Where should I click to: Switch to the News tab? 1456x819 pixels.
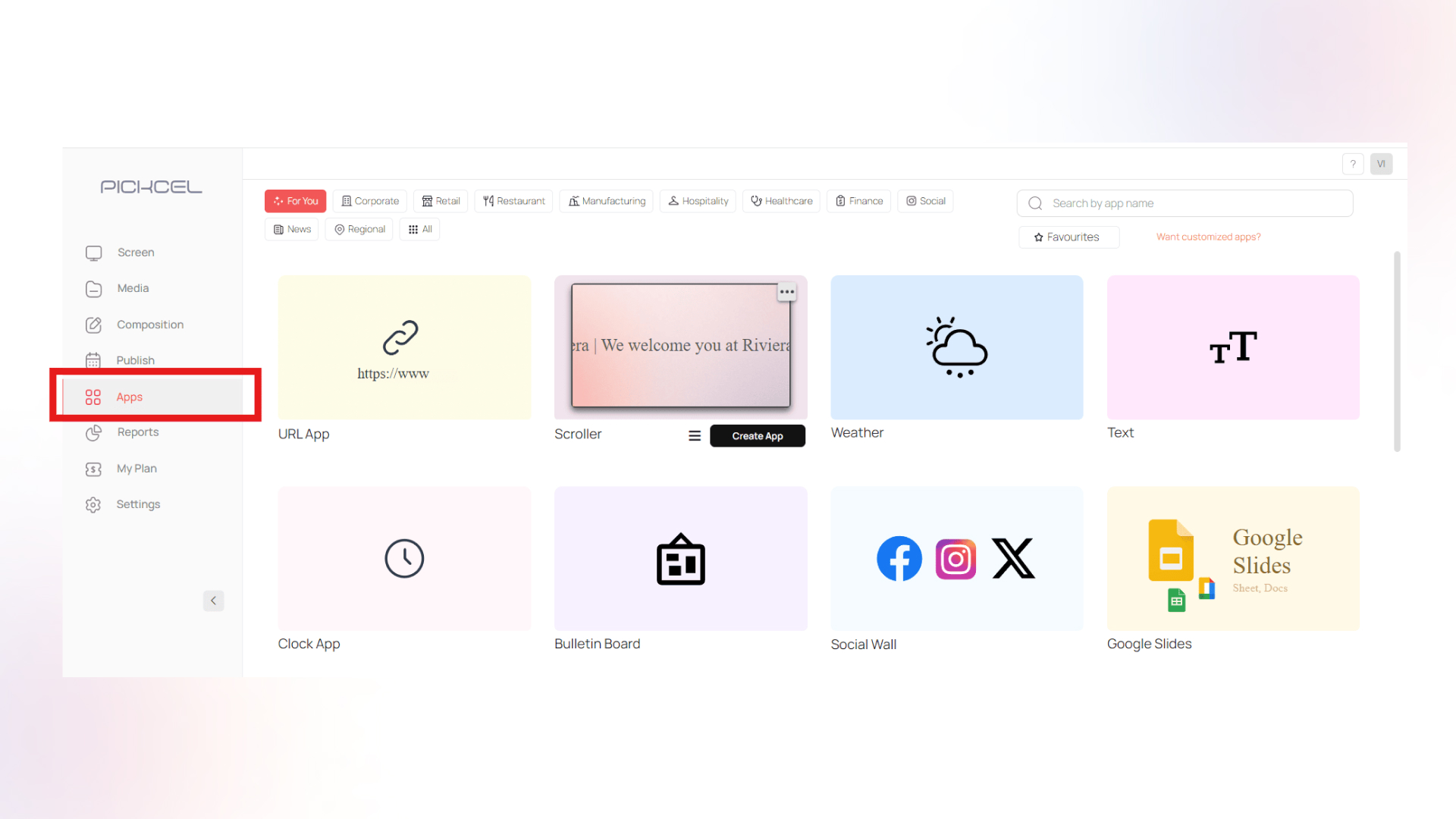tap(292, 229)
